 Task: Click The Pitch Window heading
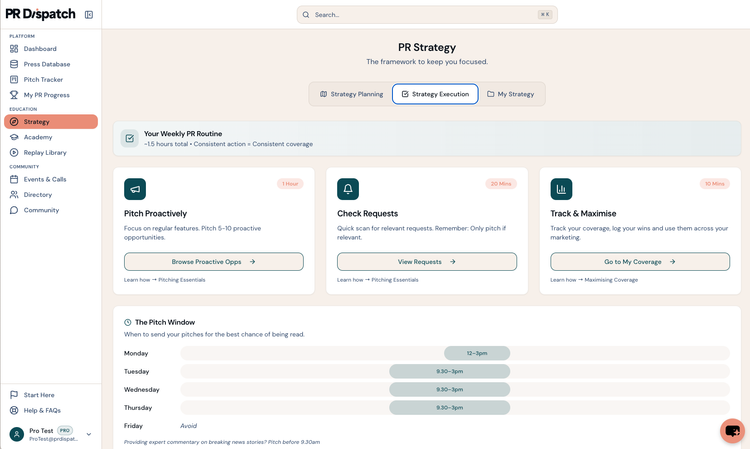point(165,322)
